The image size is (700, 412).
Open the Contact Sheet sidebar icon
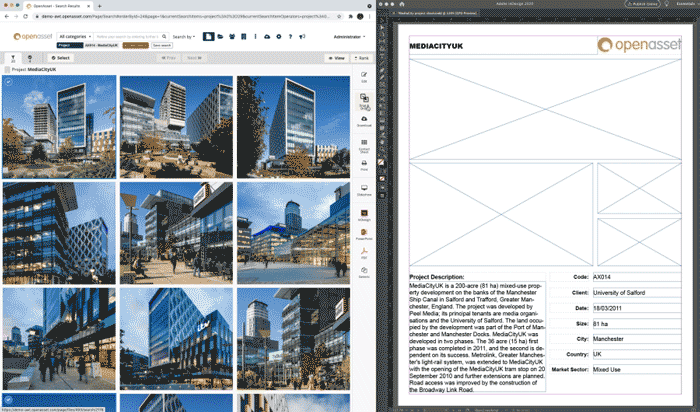pos(364,146)
